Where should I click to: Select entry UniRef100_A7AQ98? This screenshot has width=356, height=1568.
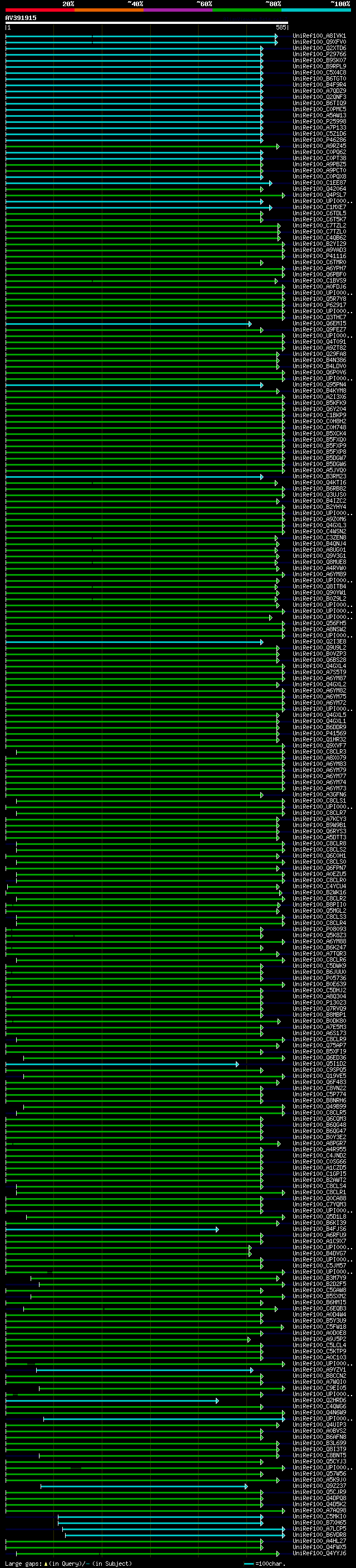coord(319,1510)
